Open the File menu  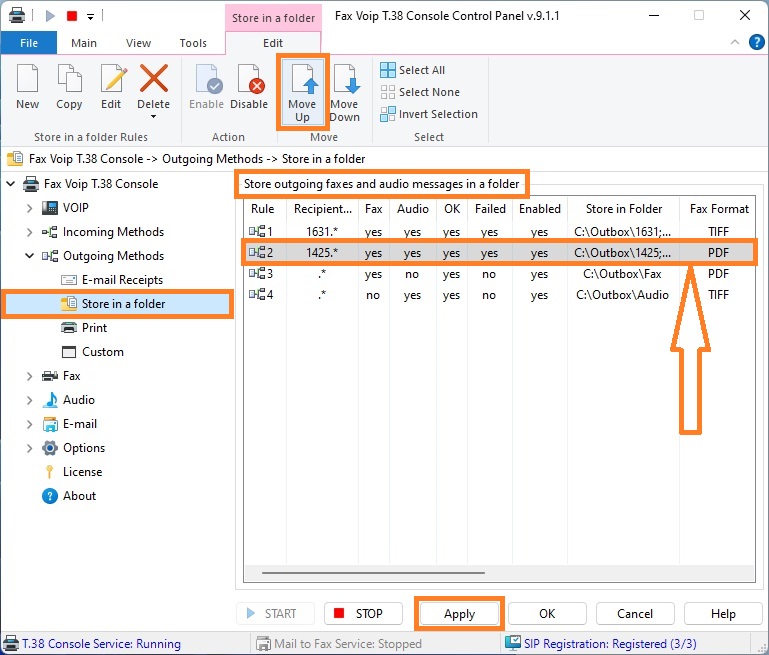[x=29, y=43]
